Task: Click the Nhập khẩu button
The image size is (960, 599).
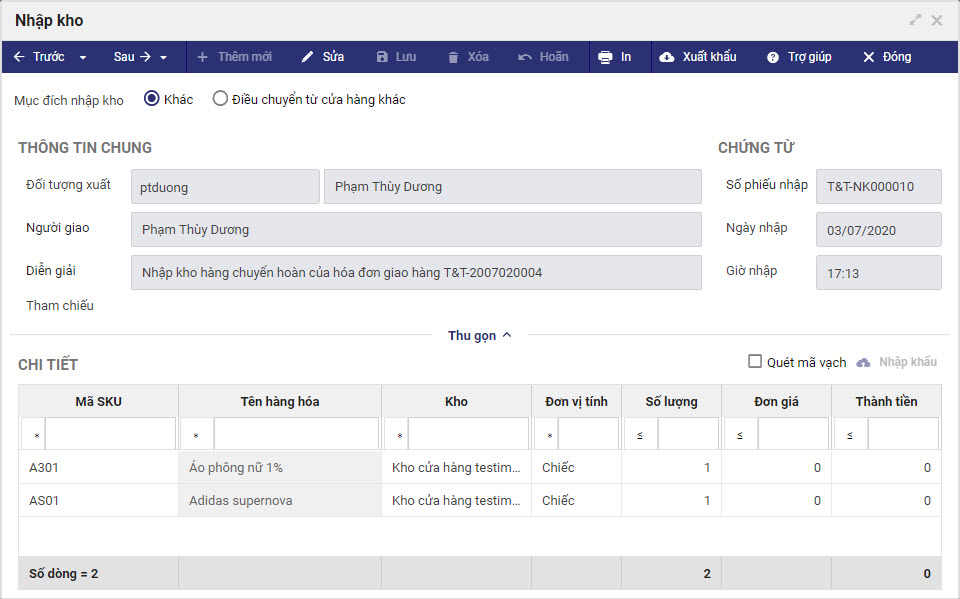Action: tap(897, 362)
